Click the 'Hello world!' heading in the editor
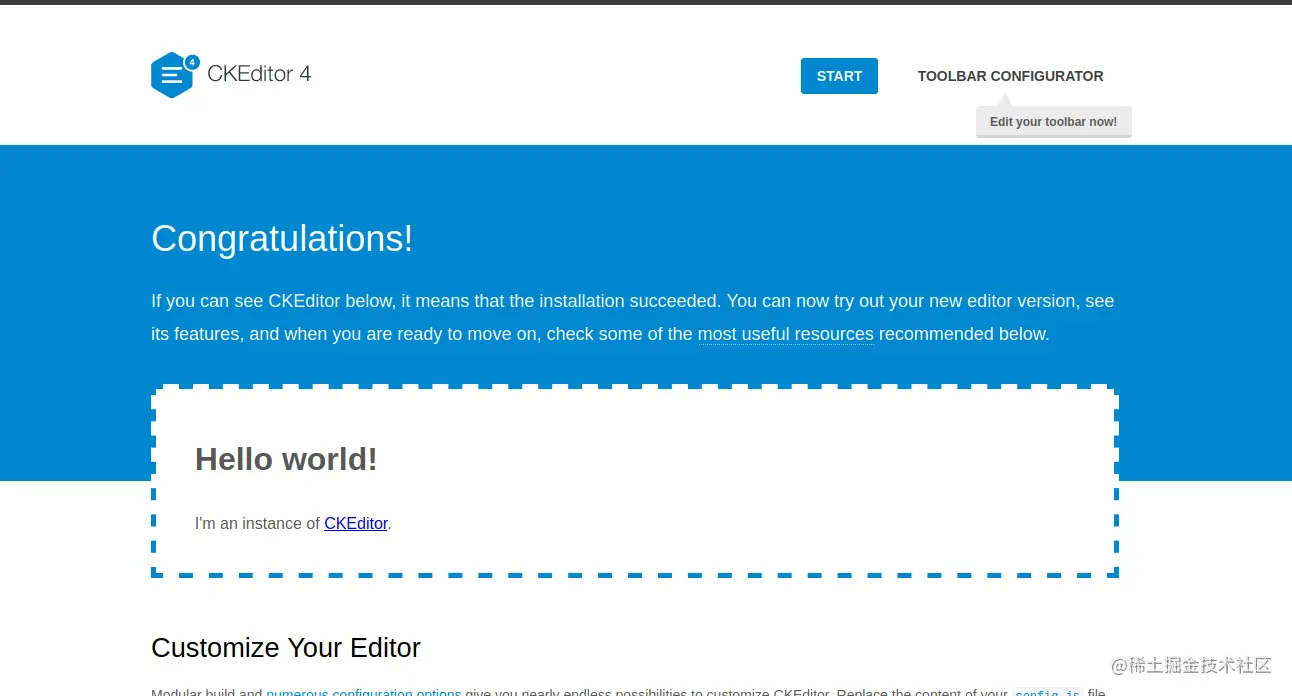The width and height of the screenshot is (1292, 696). pyautogui.click(x=286, y=459)
